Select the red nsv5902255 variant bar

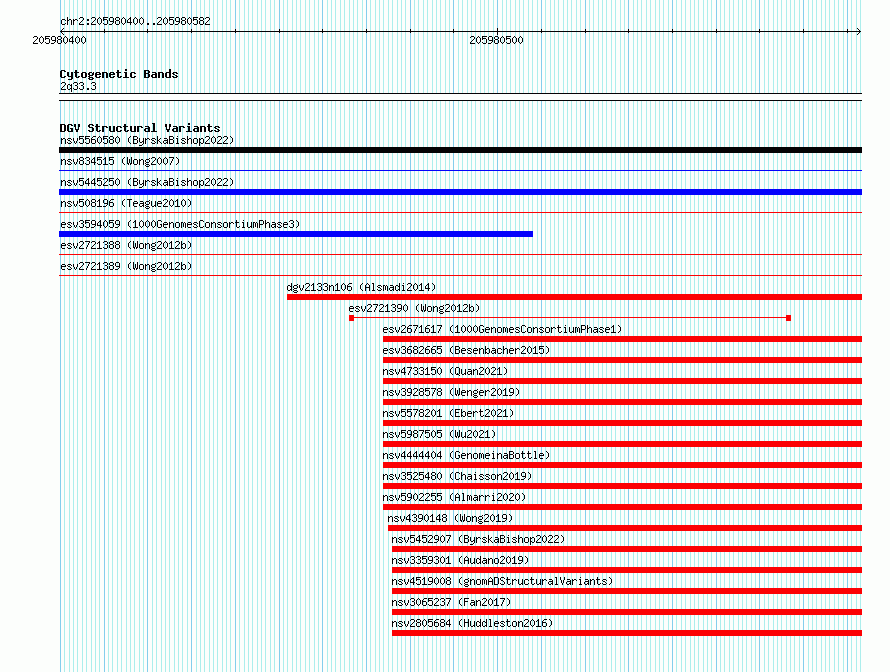coord(623,507)
